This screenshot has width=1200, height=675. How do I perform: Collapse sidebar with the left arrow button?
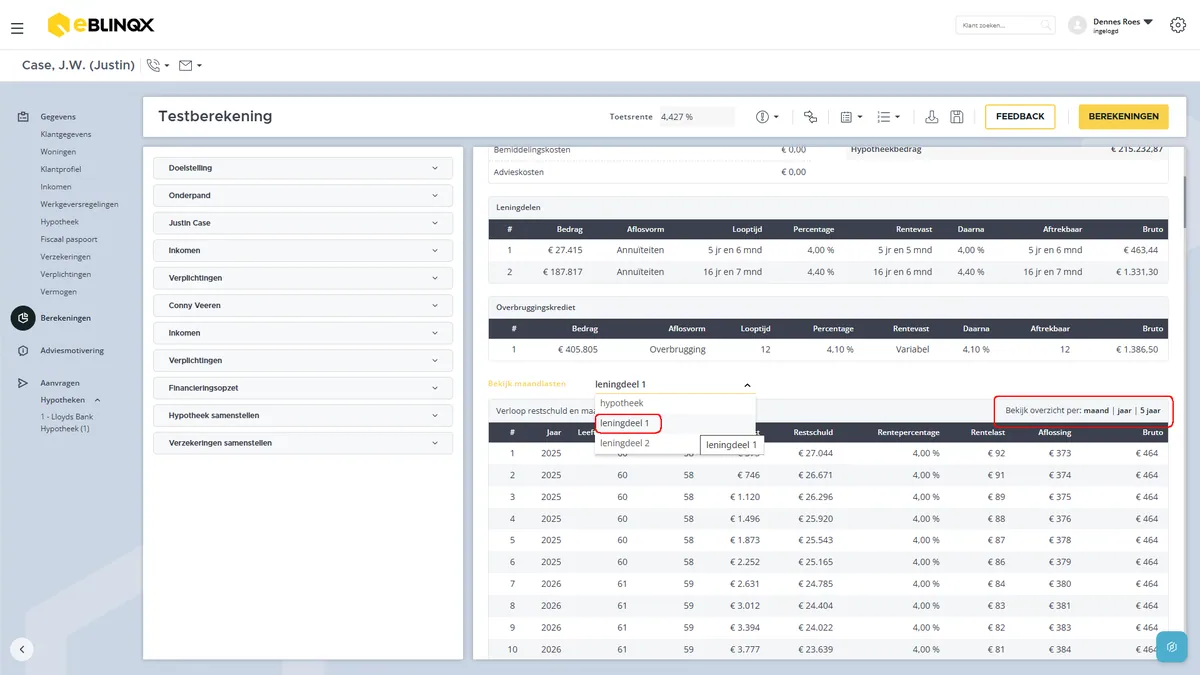pyautogui.click(x=22, y=648)
